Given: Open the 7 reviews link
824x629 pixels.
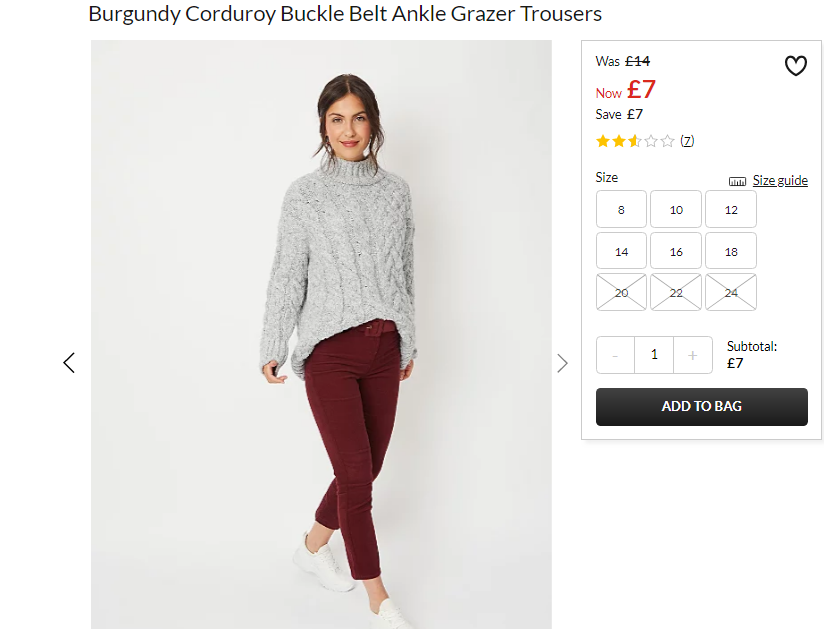Looking at the screenshot, I should [x=687, y=141].
